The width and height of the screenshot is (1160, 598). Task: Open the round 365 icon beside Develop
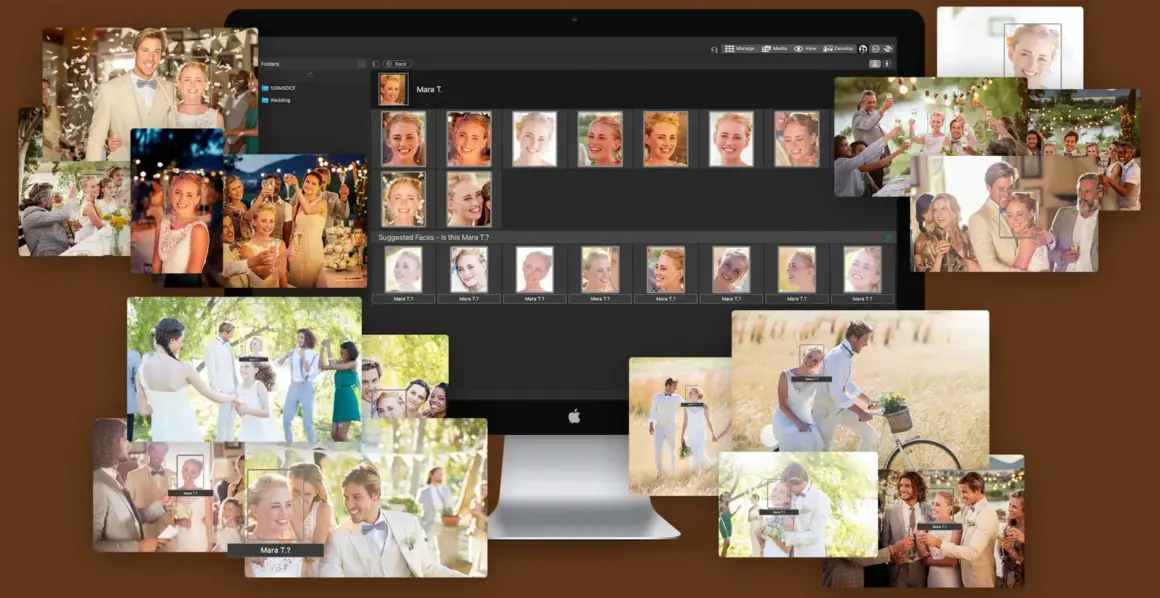tap(863, 49)
